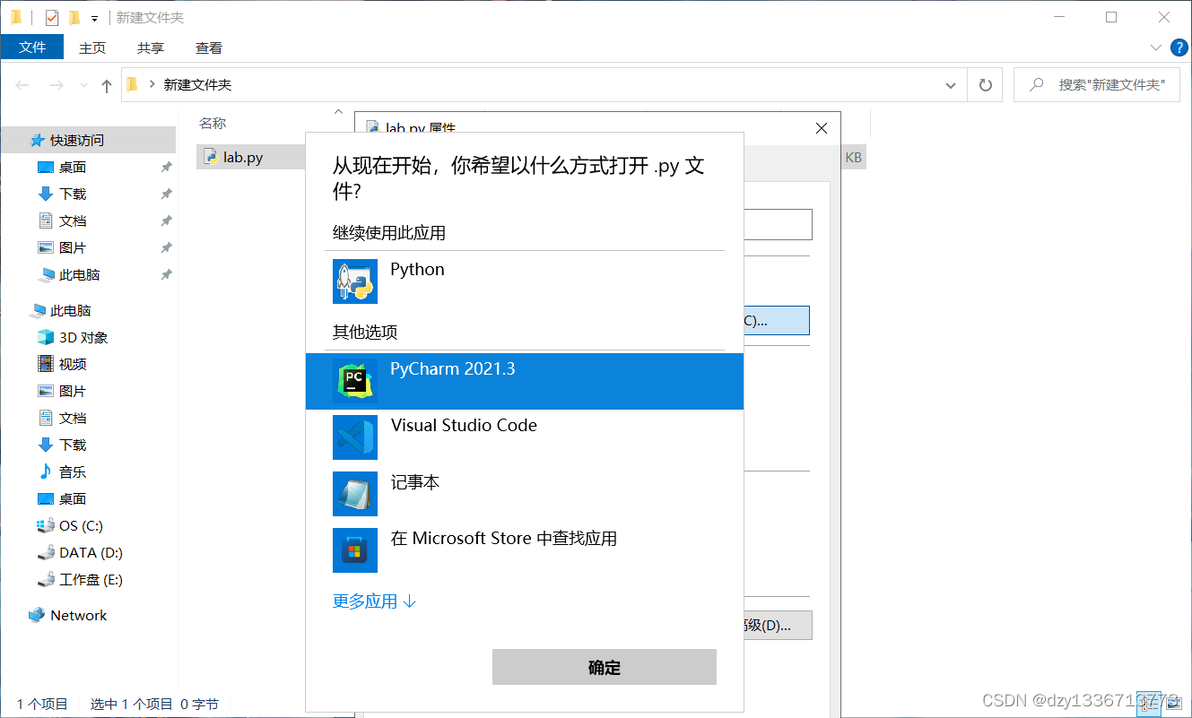The width and height of the screenshot is (1192, 718).
Task: Switch to the 主页 ribbon tab
Action: [x=92, y=48]
